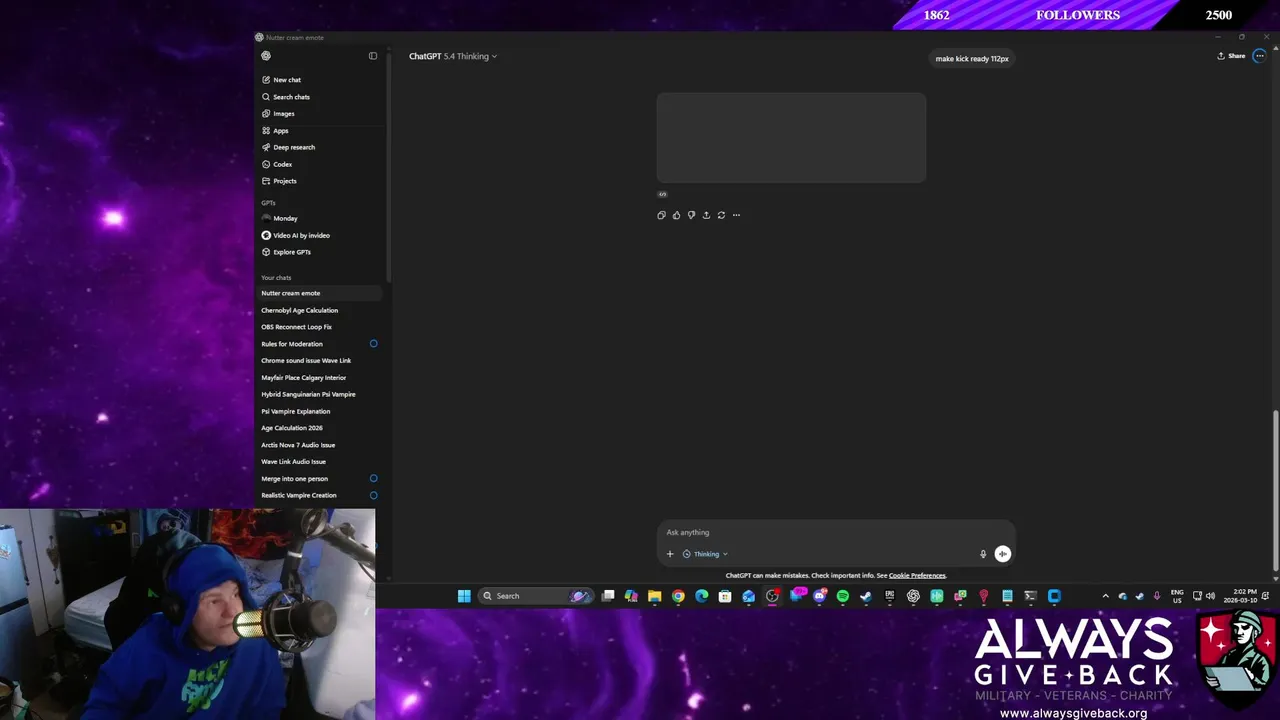Start voice mode with the white round button
This screenshot has height=720, width=1280.
pos(1003,554)
